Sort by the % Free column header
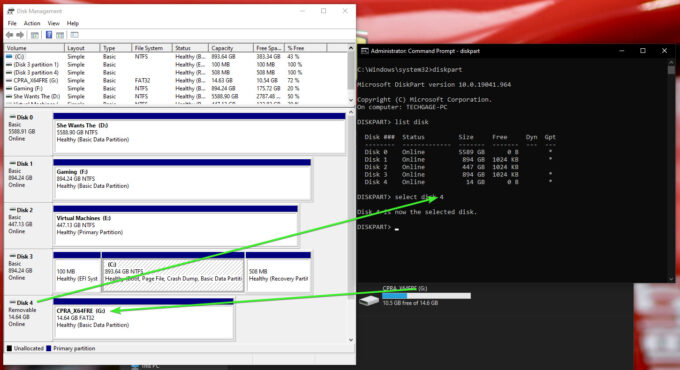The width and height of the screenshot is (680, 370). 305,48
